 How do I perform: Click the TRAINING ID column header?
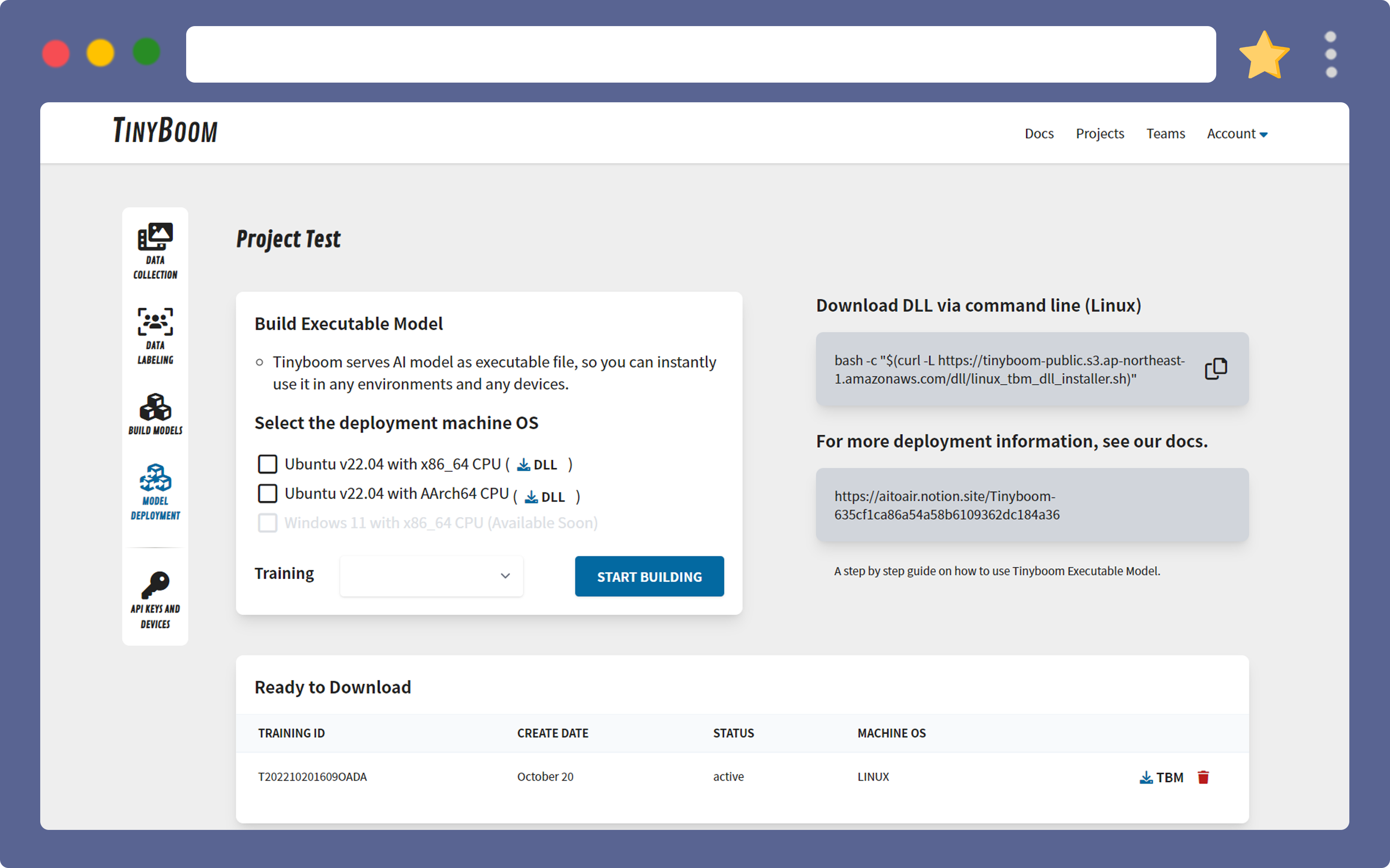click(x=291, y=733)
